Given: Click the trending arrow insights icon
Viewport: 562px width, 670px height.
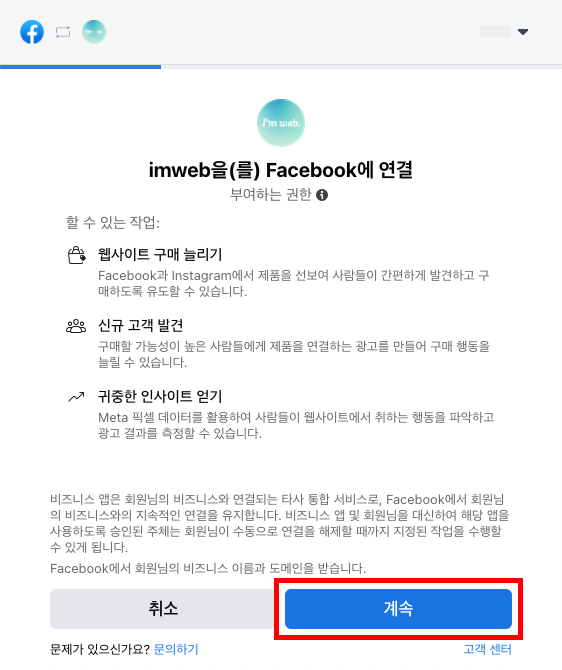Looking at the screenshot, I should click(77, 397).
